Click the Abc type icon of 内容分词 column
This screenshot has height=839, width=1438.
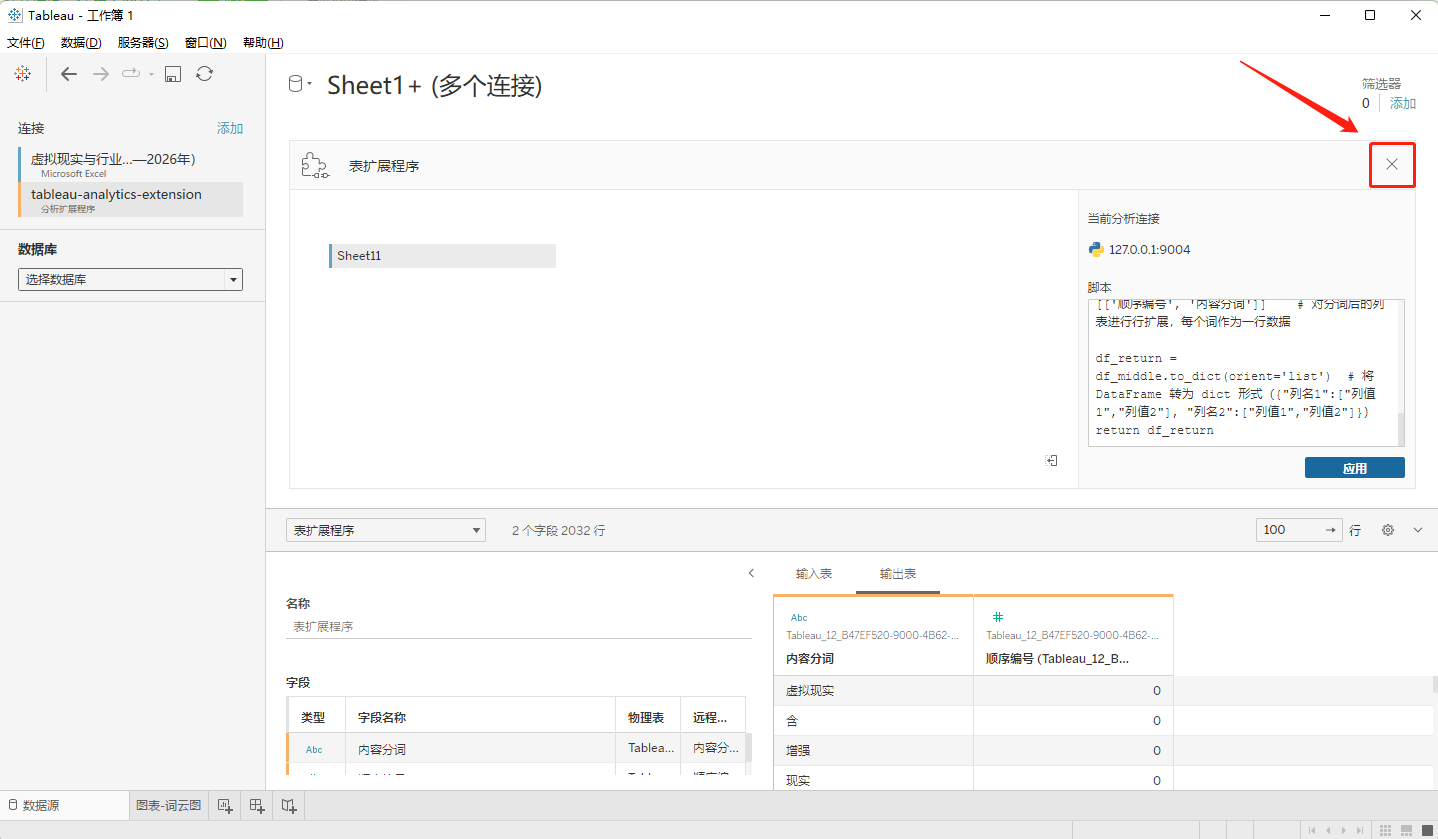[x=799, y=618]
